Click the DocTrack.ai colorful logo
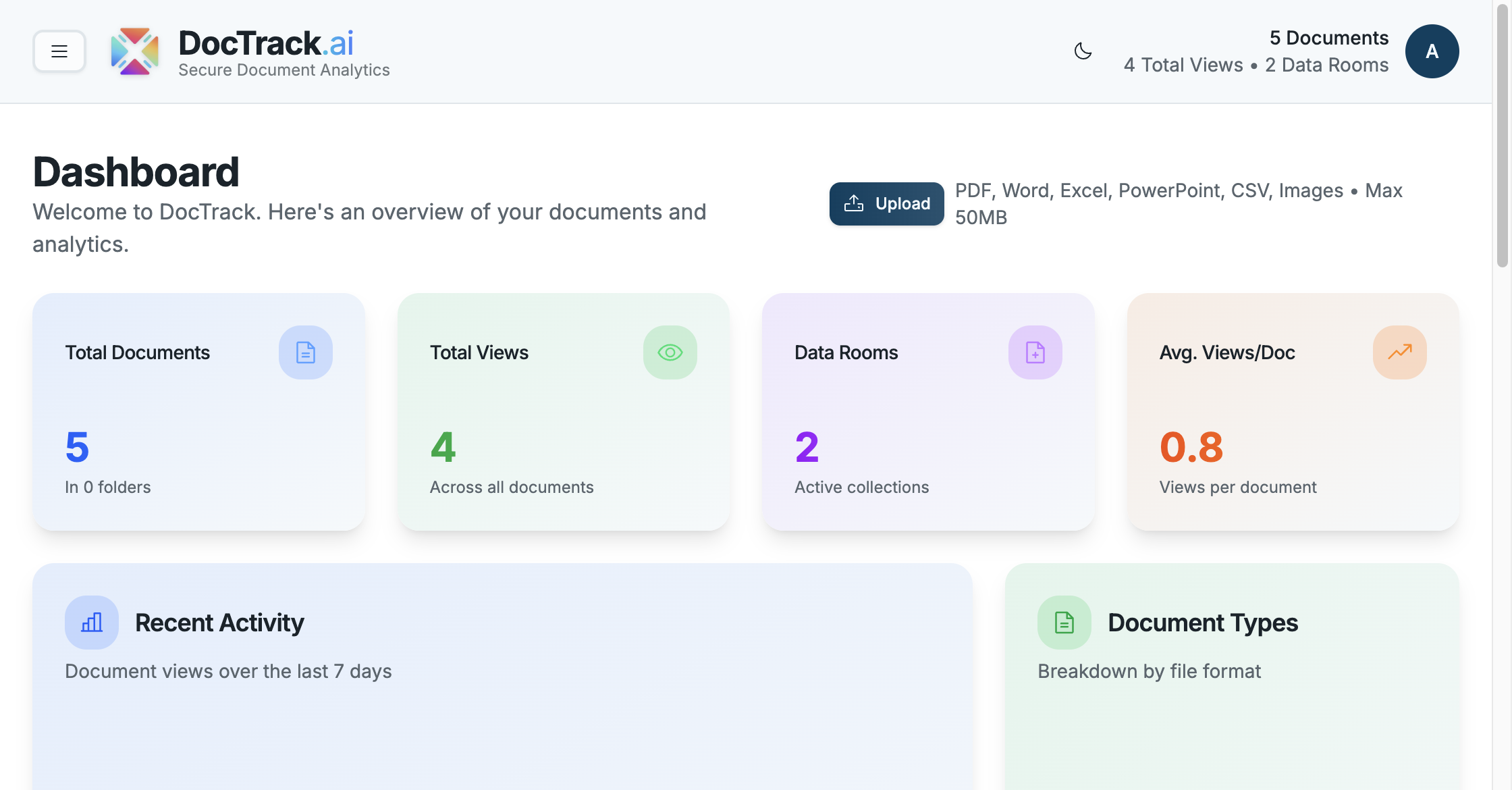The height and width of the screenshot is (790, 1512). coord(135,51)
